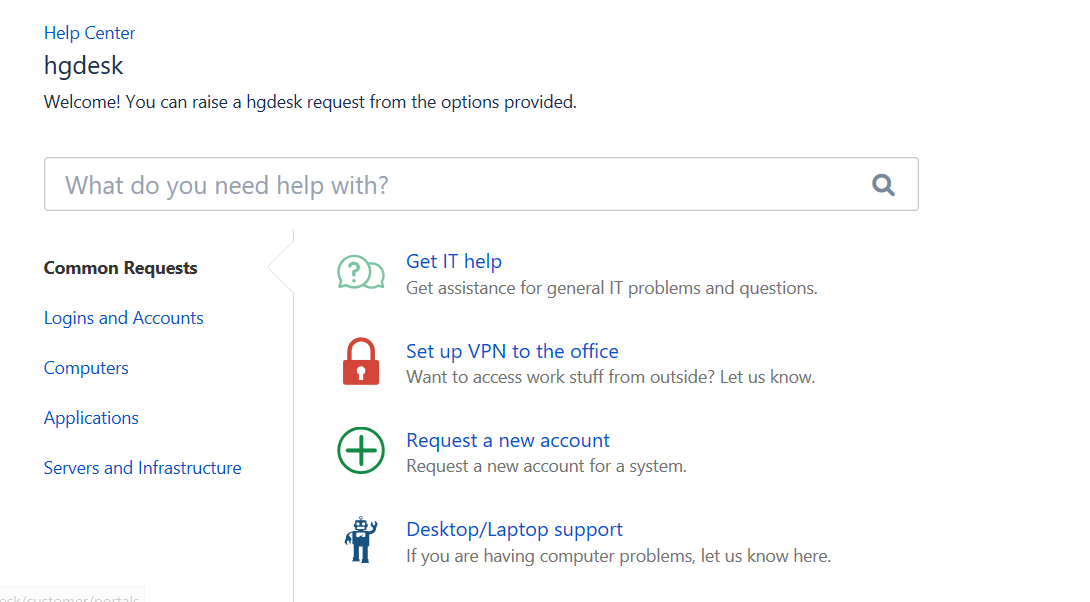This screenshot has width=1090, height=602.
Task: Click the "If you are having computer problems" description
Action: (618, 555)
